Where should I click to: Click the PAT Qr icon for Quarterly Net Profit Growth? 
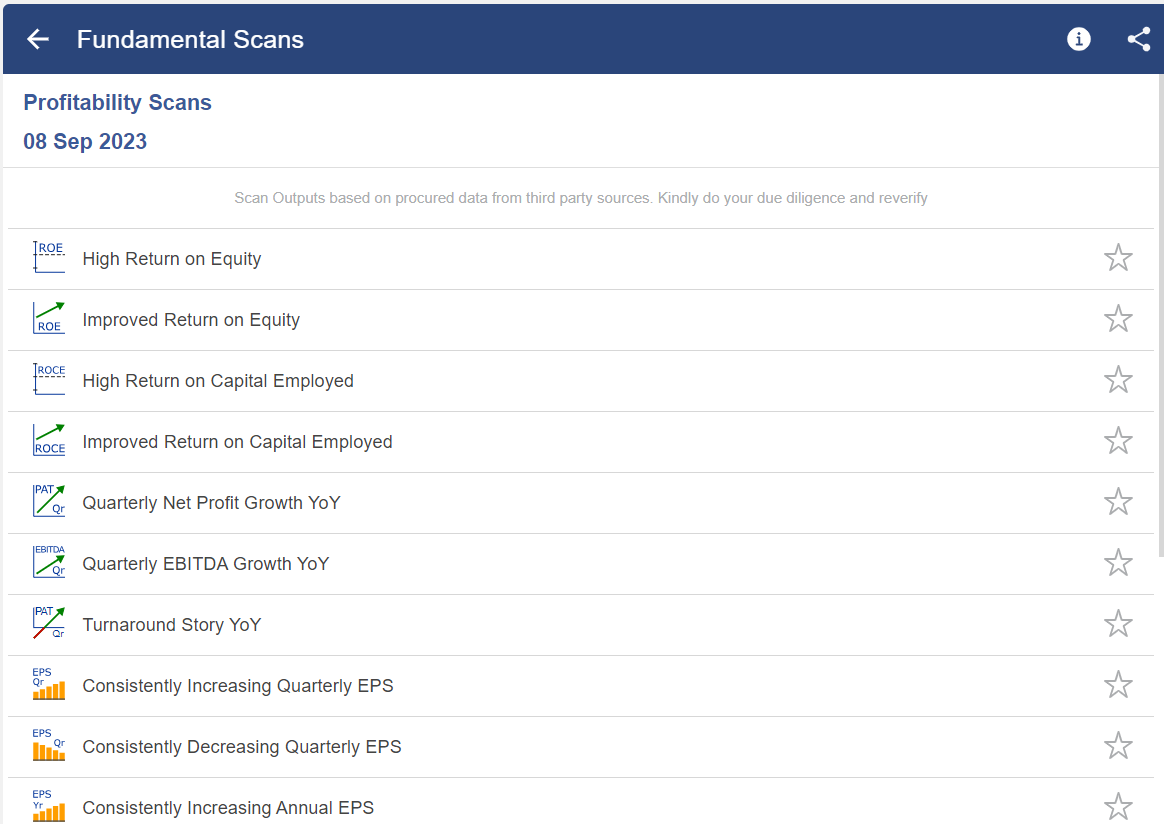point(49,501)
